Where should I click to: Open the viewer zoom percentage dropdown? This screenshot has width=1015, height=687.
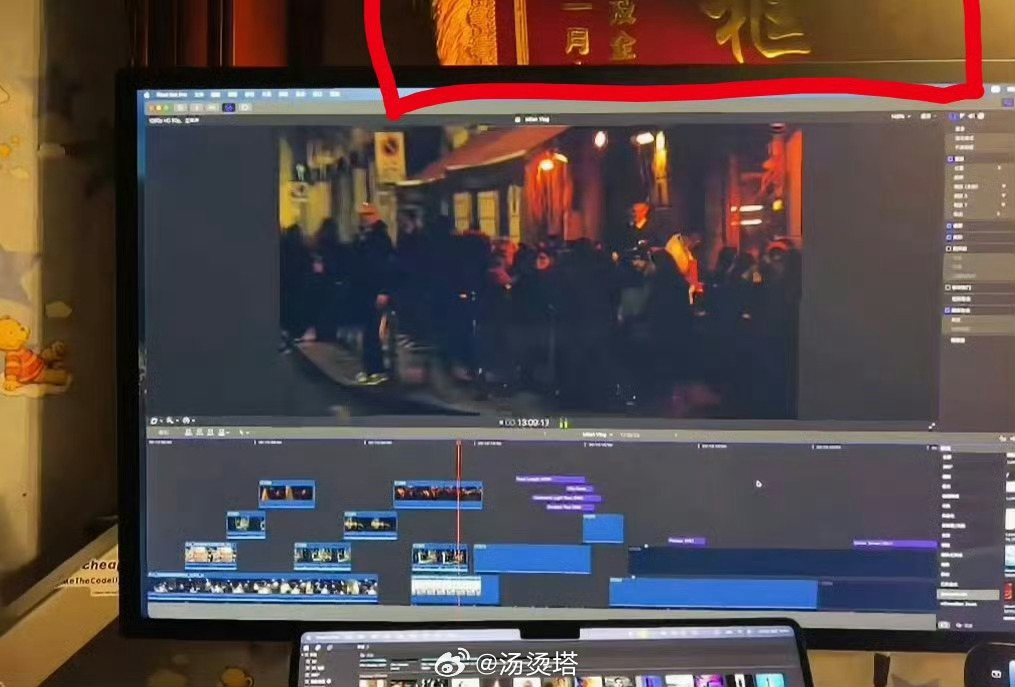click(900, 117)
